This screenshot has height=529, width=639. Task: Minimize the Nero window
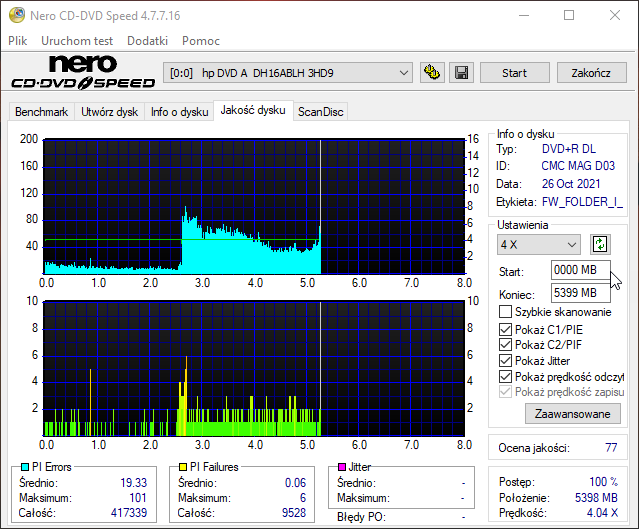pyautogui.click(x=524, y=15)
